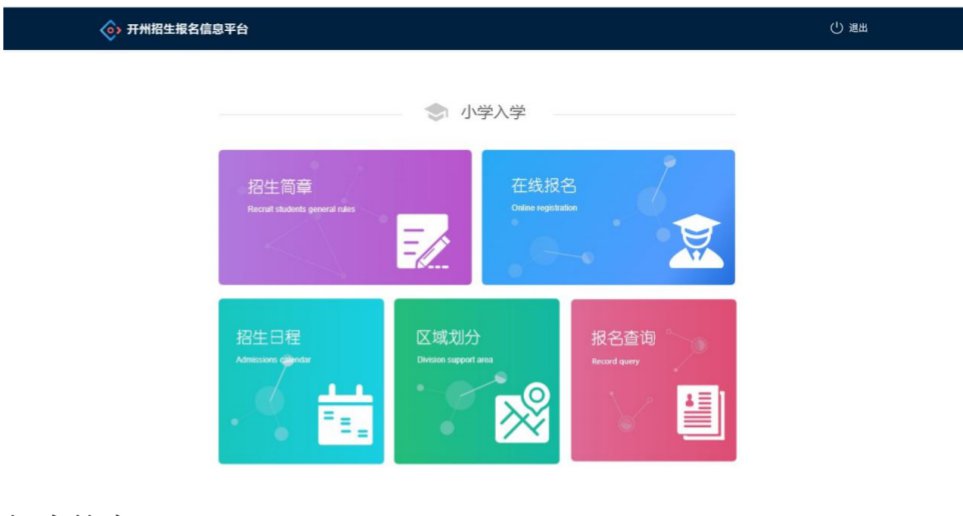Click the Admissions calendar subtitle text

273,359
